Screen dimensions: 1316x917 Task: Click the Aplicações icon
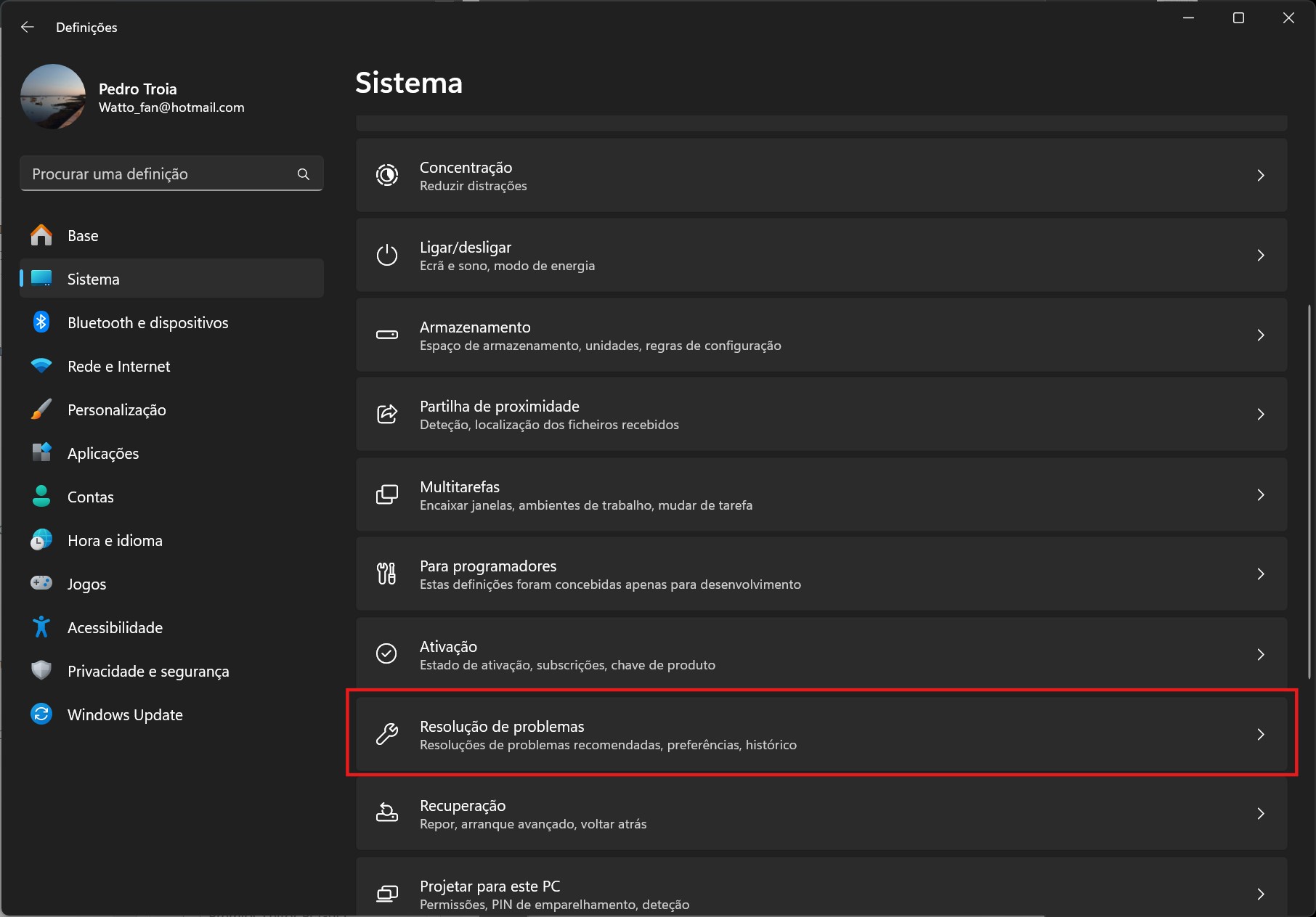tap(41, 453)
